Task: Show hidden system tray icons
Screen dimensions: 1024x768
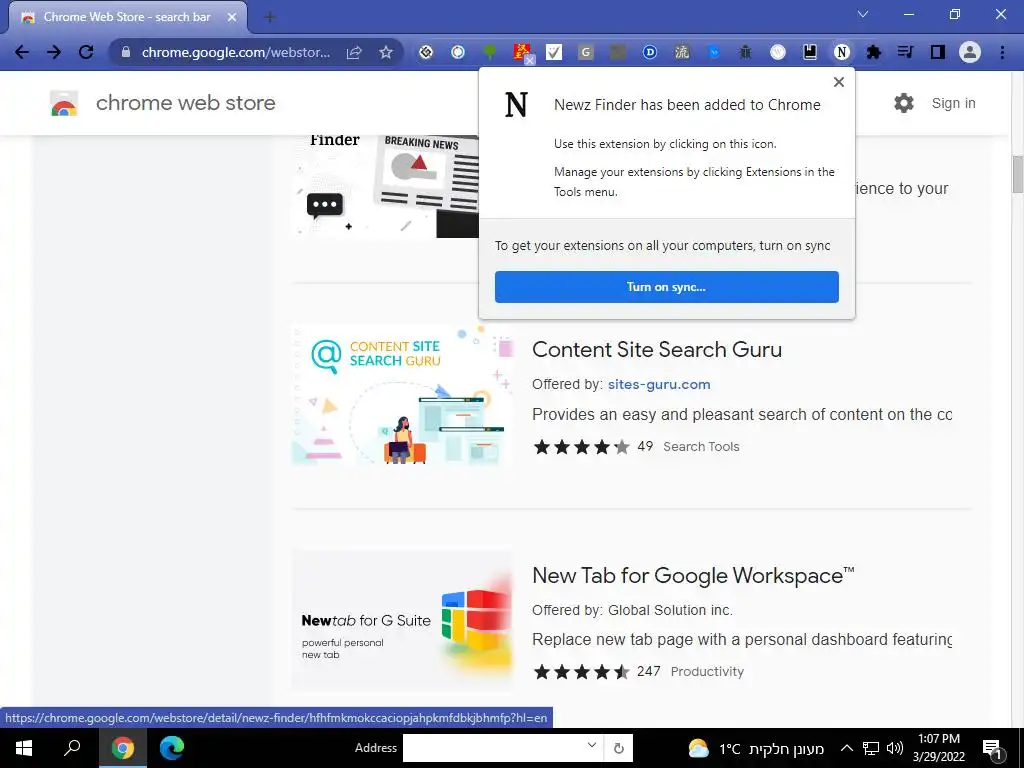Action: 846,748
